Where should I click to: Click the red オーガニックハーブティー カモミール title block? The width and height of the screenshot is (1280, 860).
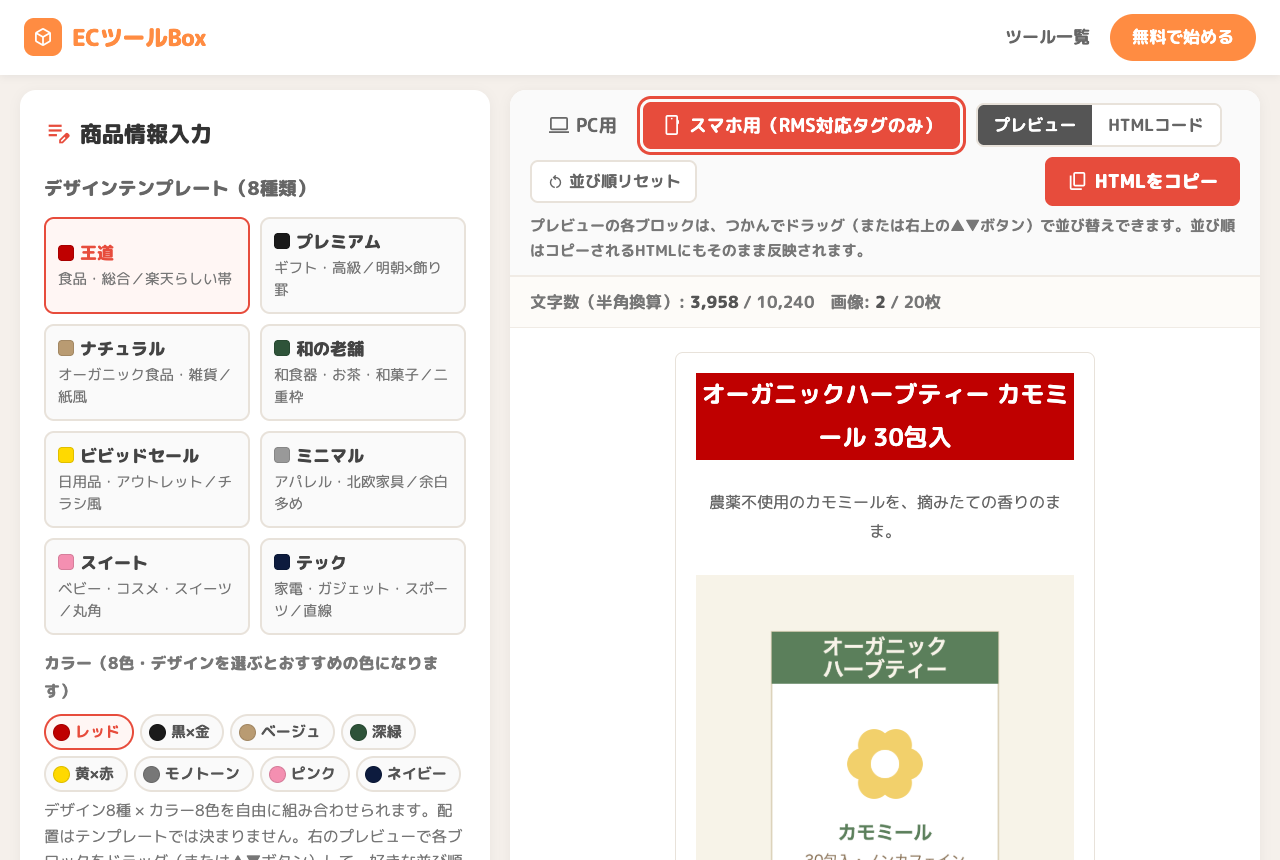click(x=885, y=416)
